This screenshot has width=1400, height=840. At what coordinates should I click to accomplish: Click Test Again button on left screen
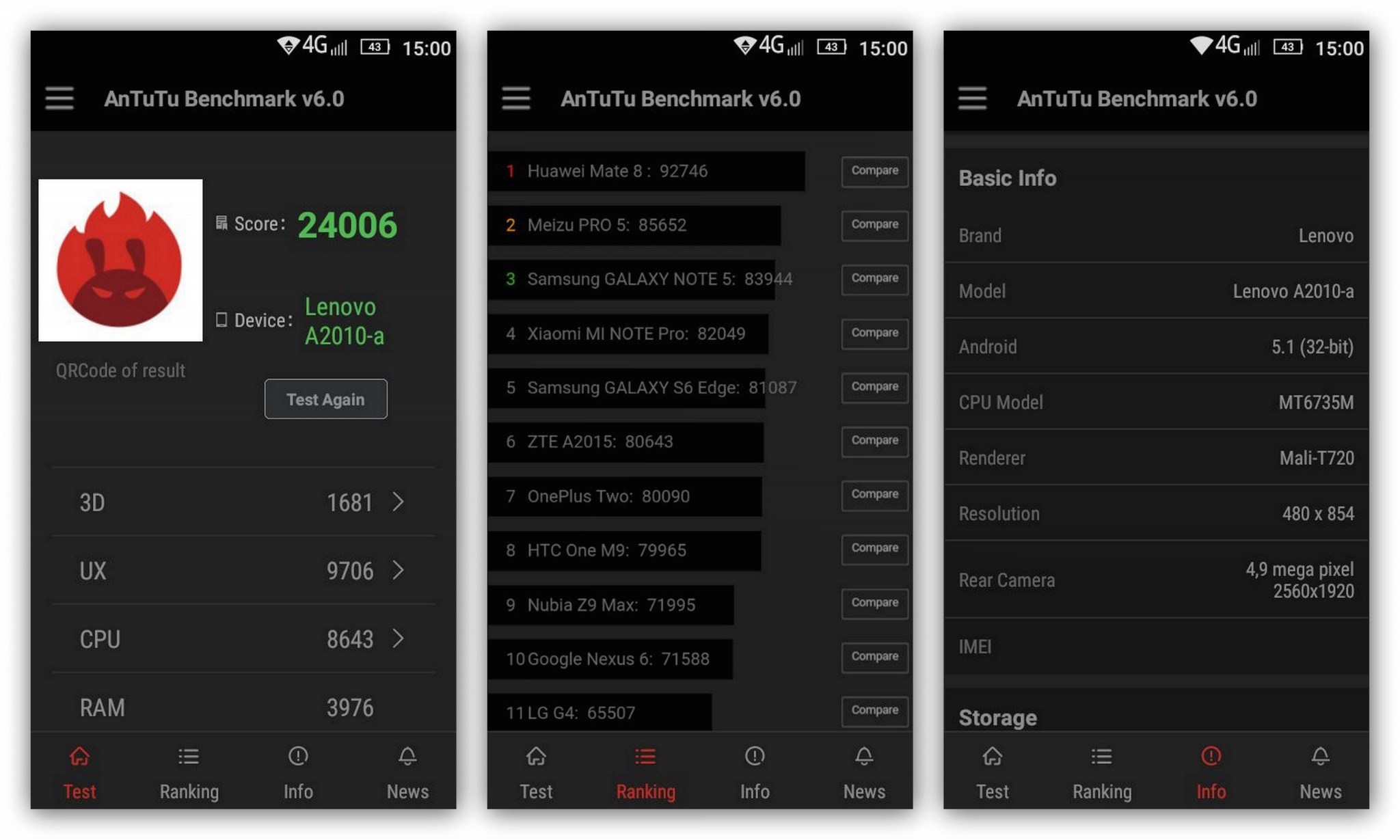coord(324,398)
